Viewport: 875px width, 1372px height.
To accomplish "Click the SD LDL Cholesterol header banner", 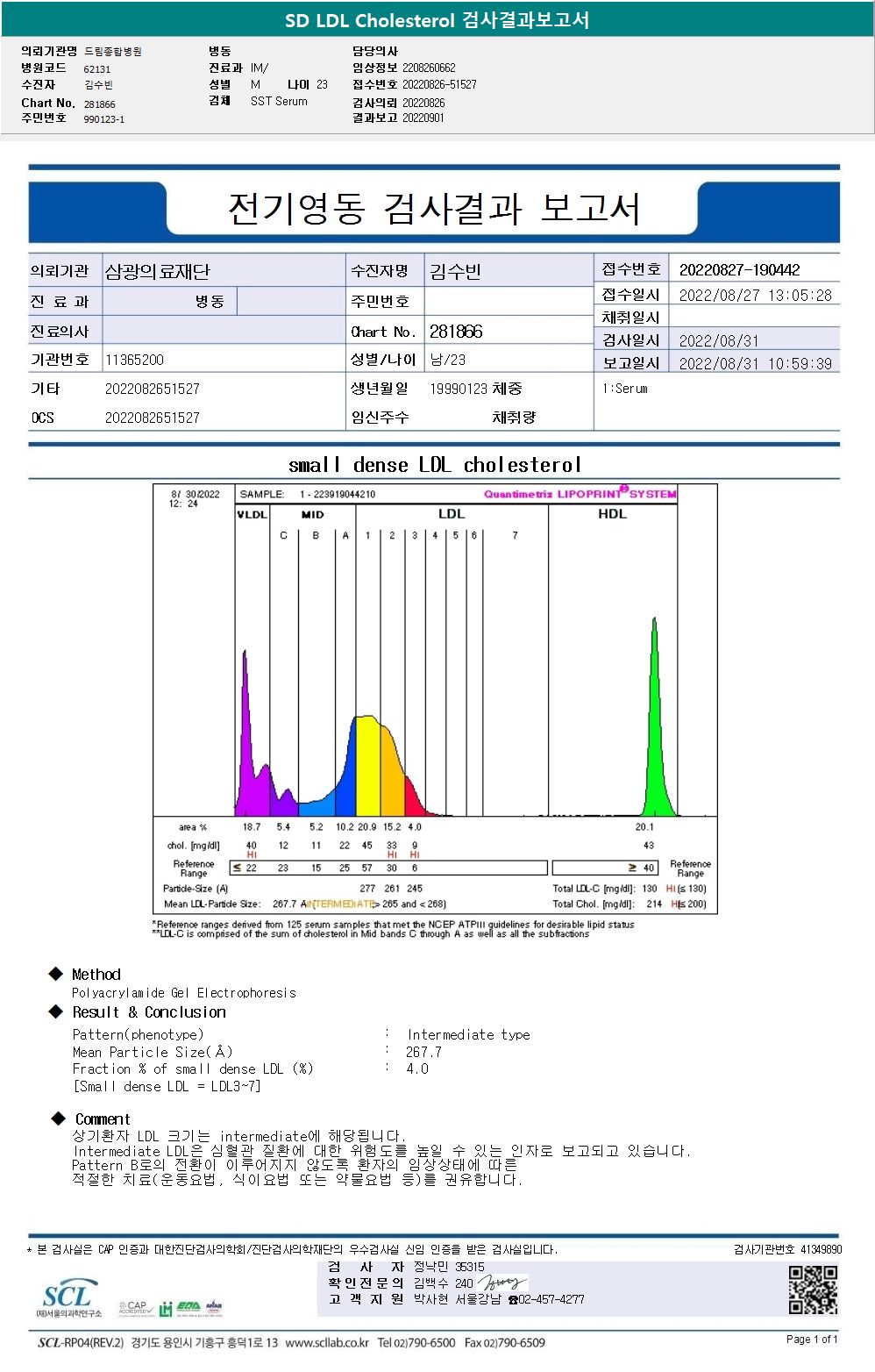I will point(437,19).
